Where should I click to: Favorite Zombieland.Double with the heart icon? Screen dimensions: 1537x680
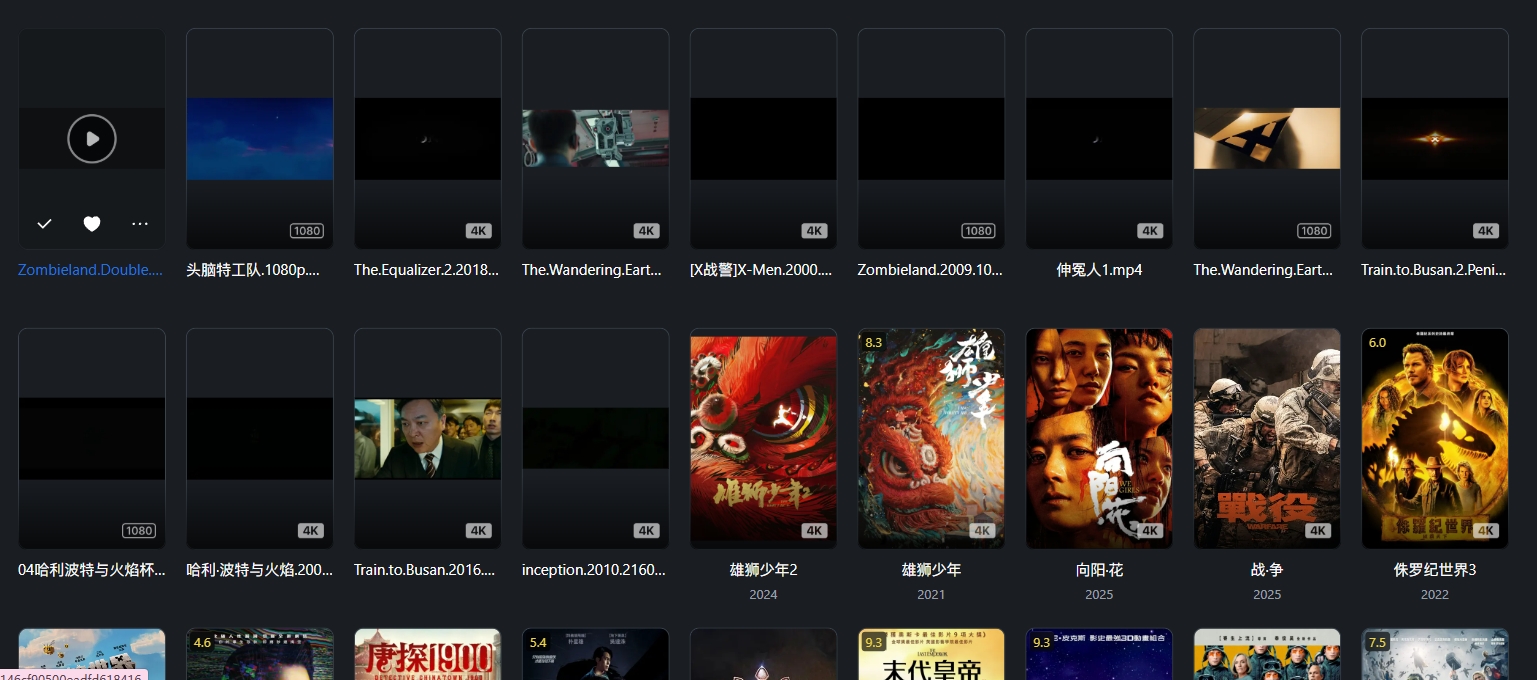click(92, 224)
